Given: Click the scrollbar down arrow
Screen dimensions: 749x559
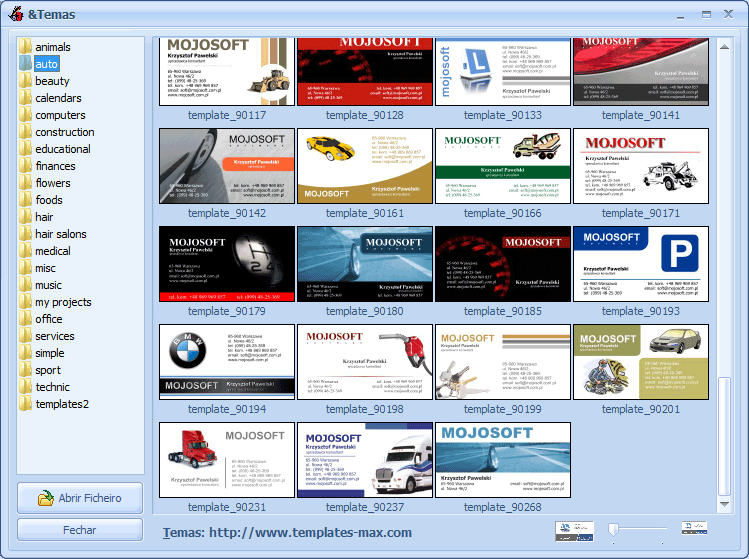Looking at the screenshot, I should click(x=724, y=504).
